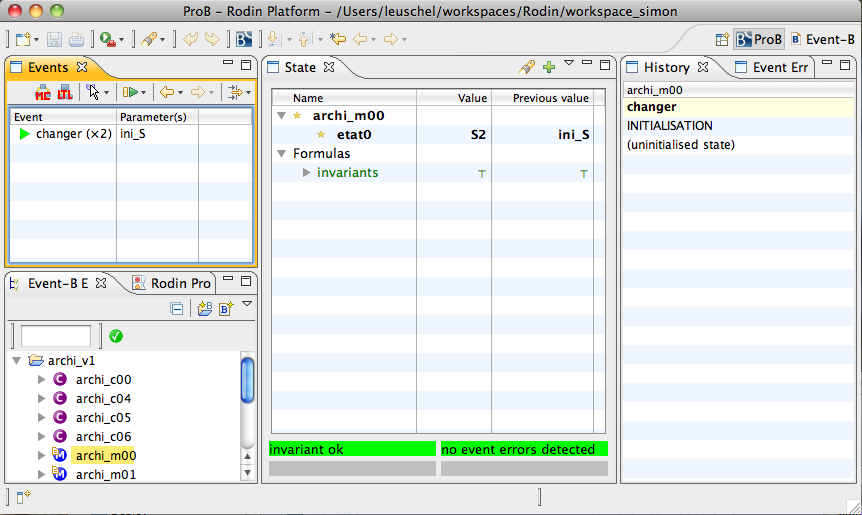Screen dimensions: 862x515
Task: Expand the invariants formula node
Action: click(307, 173)
